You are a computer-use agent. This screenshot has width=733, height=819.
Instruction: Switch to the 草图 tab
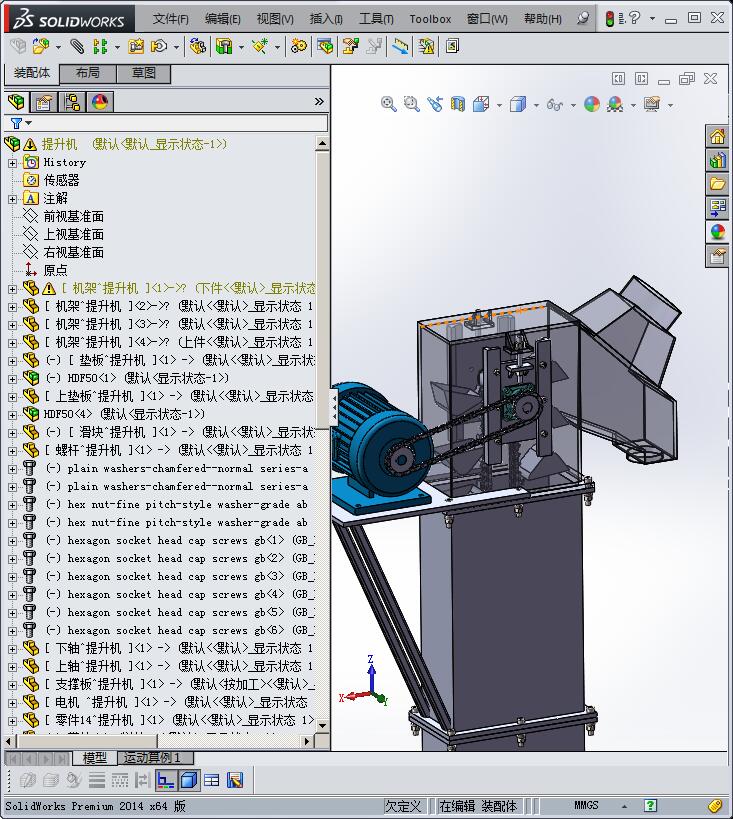click(x=144, y=73)
